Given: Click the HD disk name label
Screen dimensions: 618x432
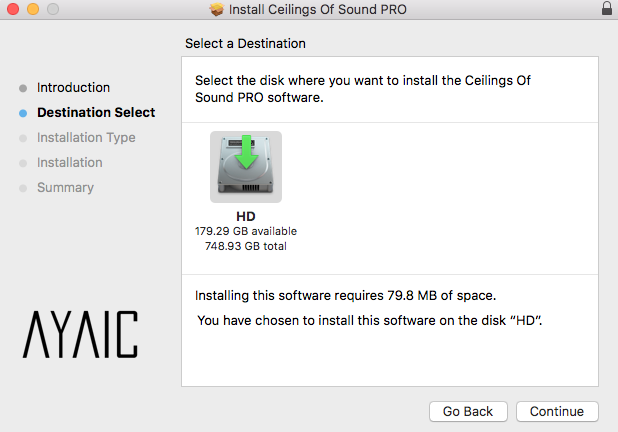Looking at the screenshot, I should (246, 216).
